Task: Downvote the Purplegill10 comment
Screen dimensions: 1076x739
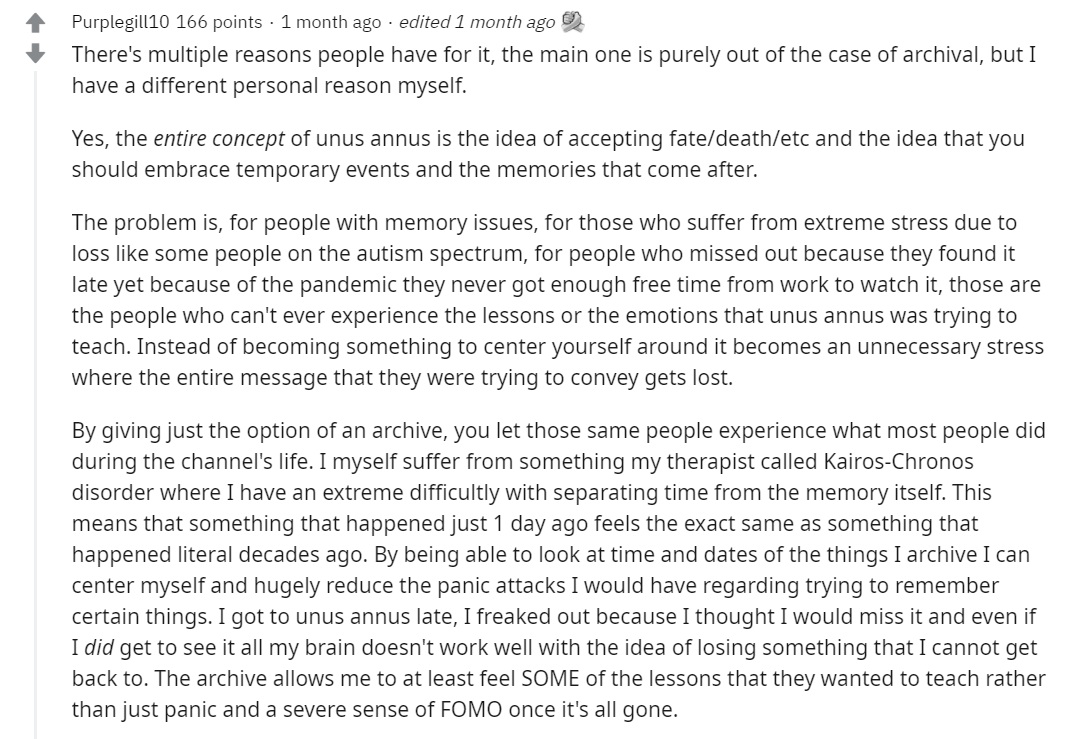Action: 35,53
